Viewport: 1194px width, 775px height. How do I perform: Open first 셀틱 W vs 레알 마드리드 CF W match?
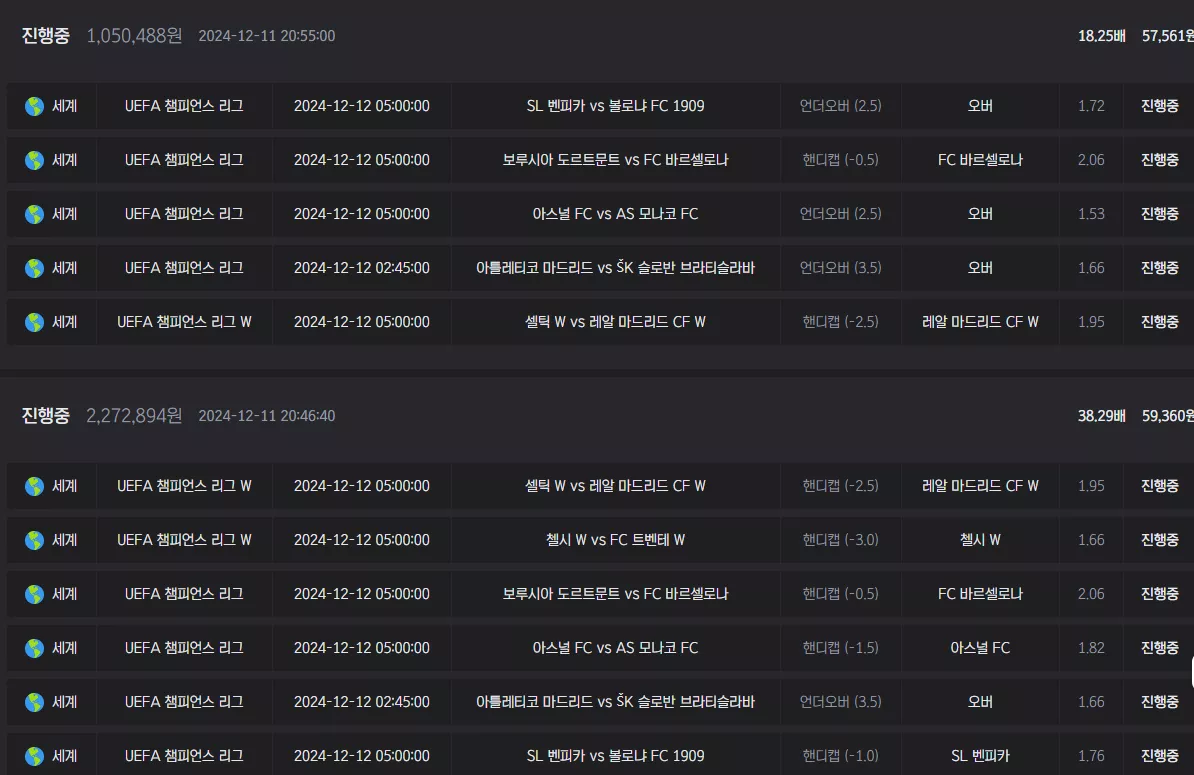coord(615,322)
